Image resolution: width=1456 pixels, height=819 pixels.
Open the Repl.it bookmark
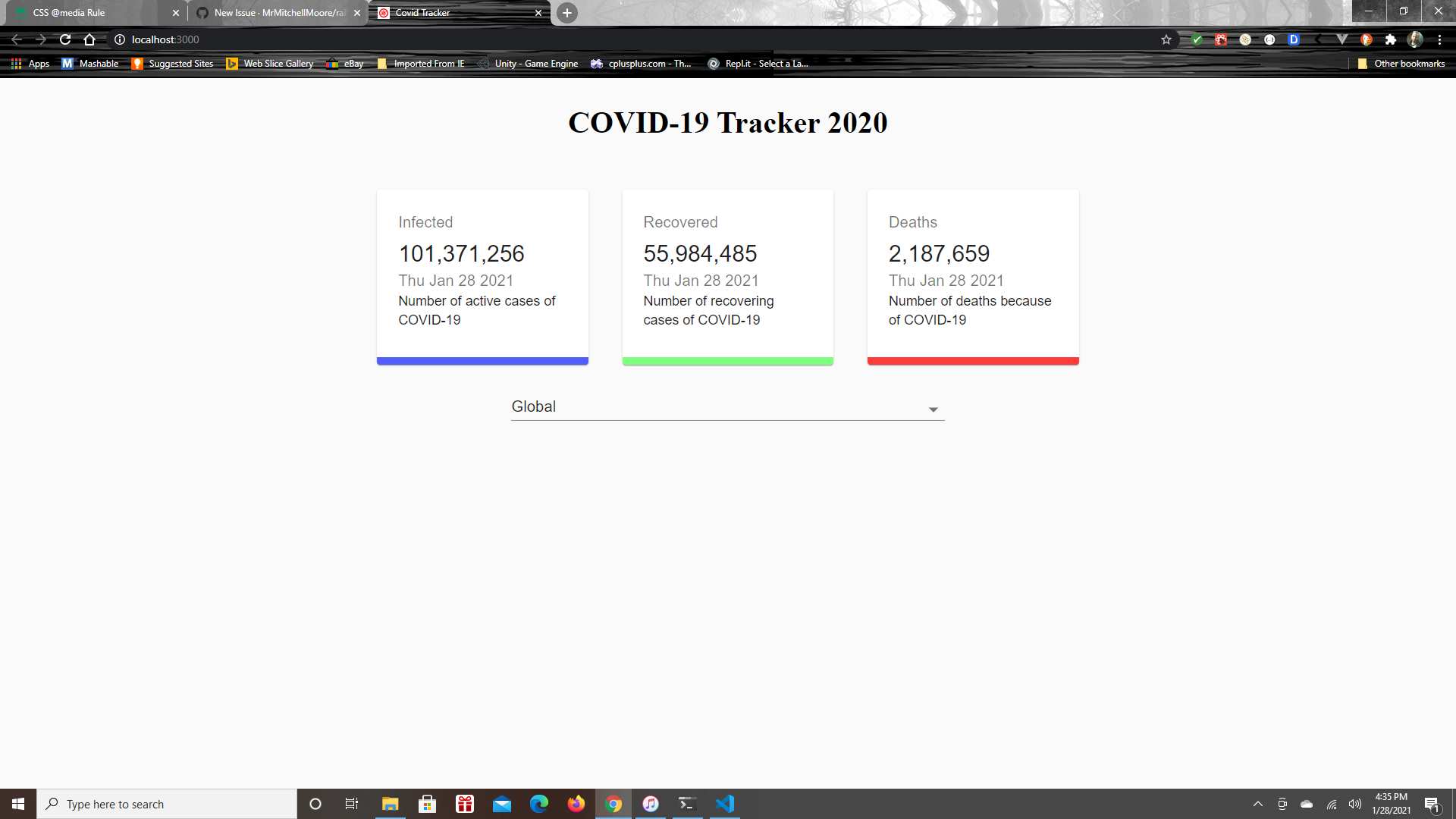[x=758, y=64]
